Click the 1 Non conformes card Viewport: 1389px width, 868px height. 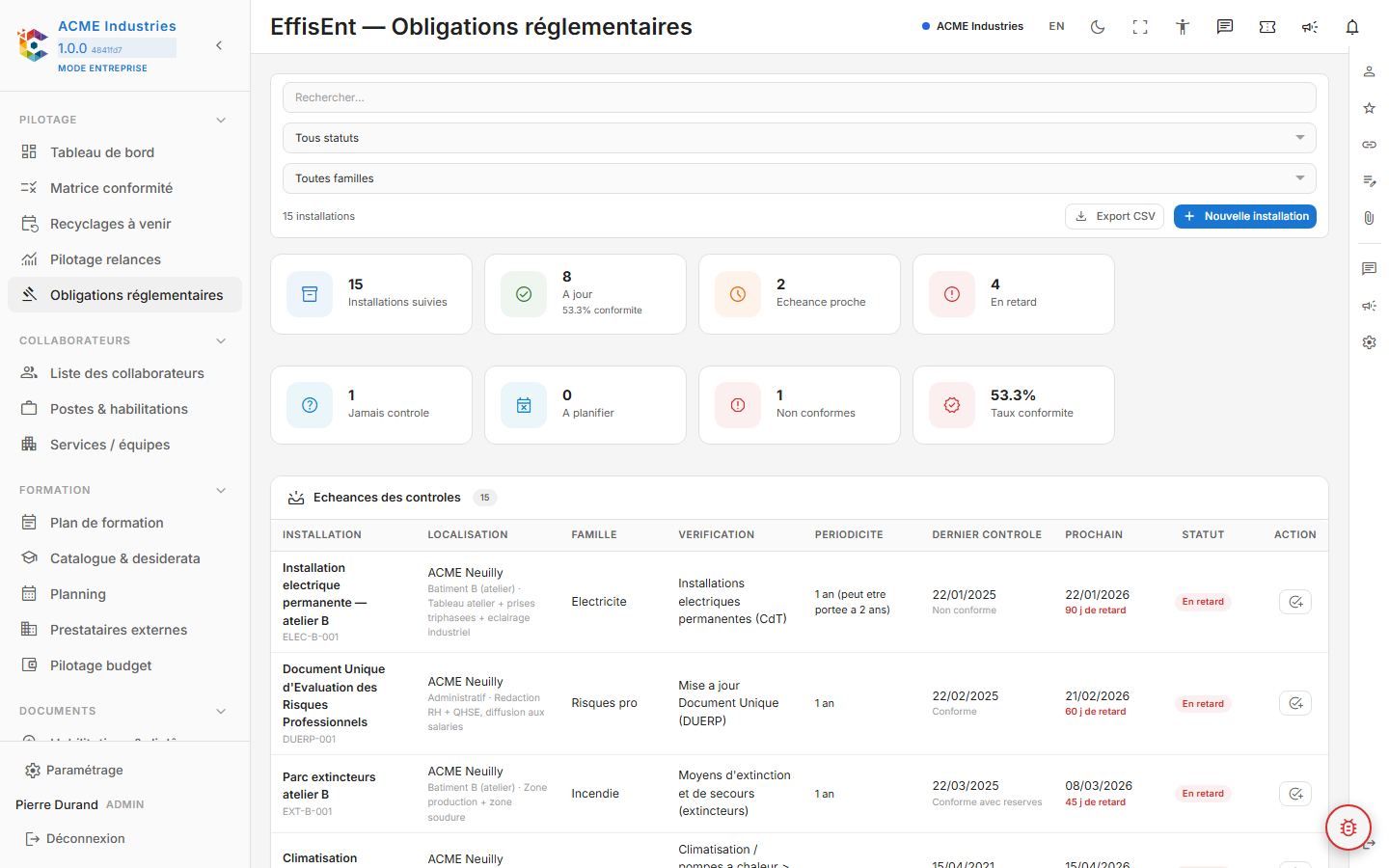800,405
